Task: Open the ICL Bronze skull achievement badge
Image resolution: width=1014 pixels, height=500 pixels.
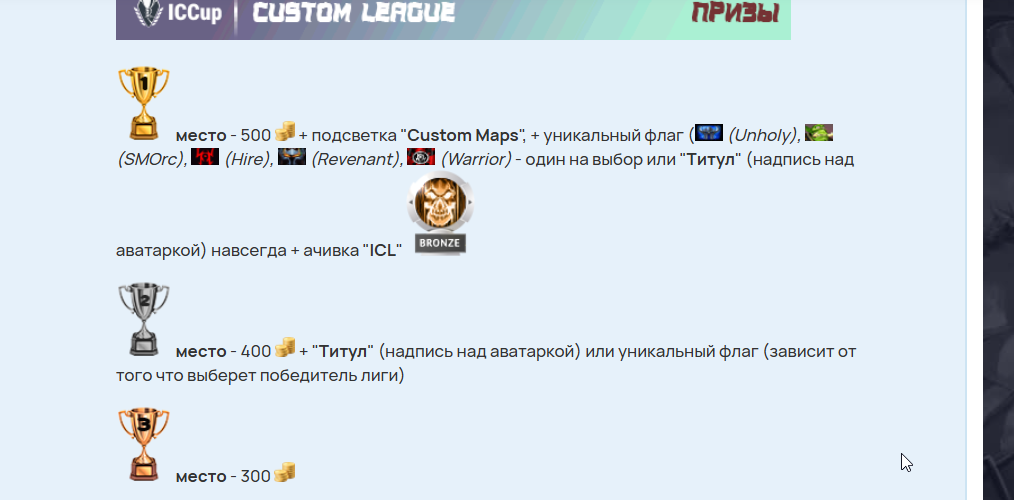Action: (x=440, y=213)
